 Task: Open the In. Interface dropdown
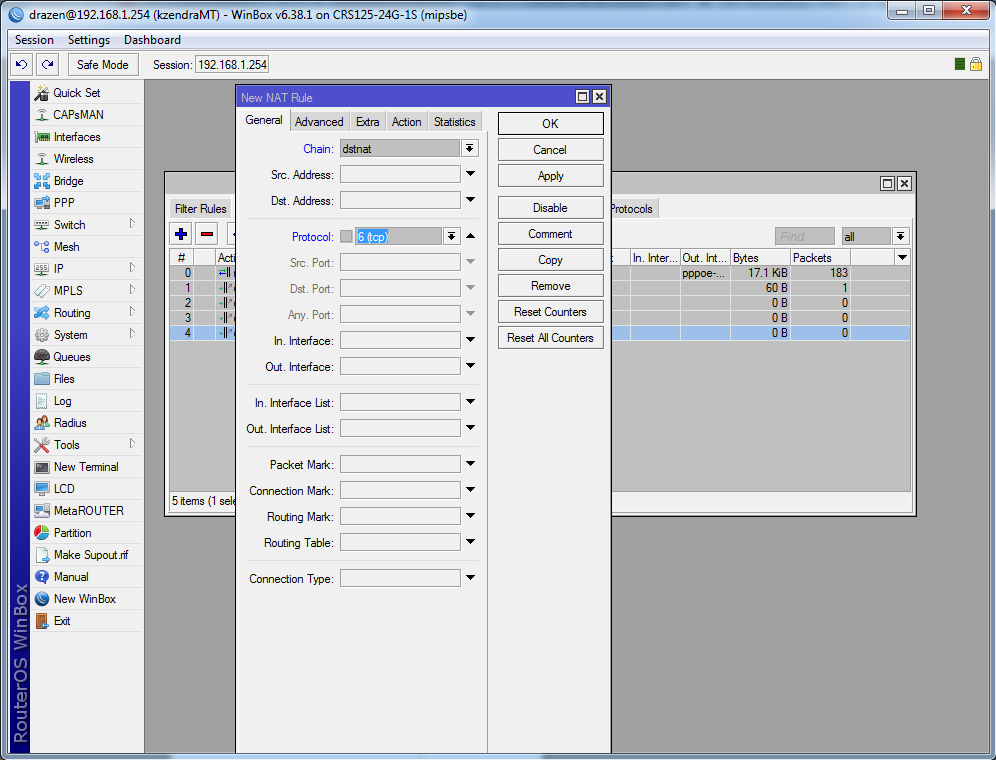click(469, 339)
